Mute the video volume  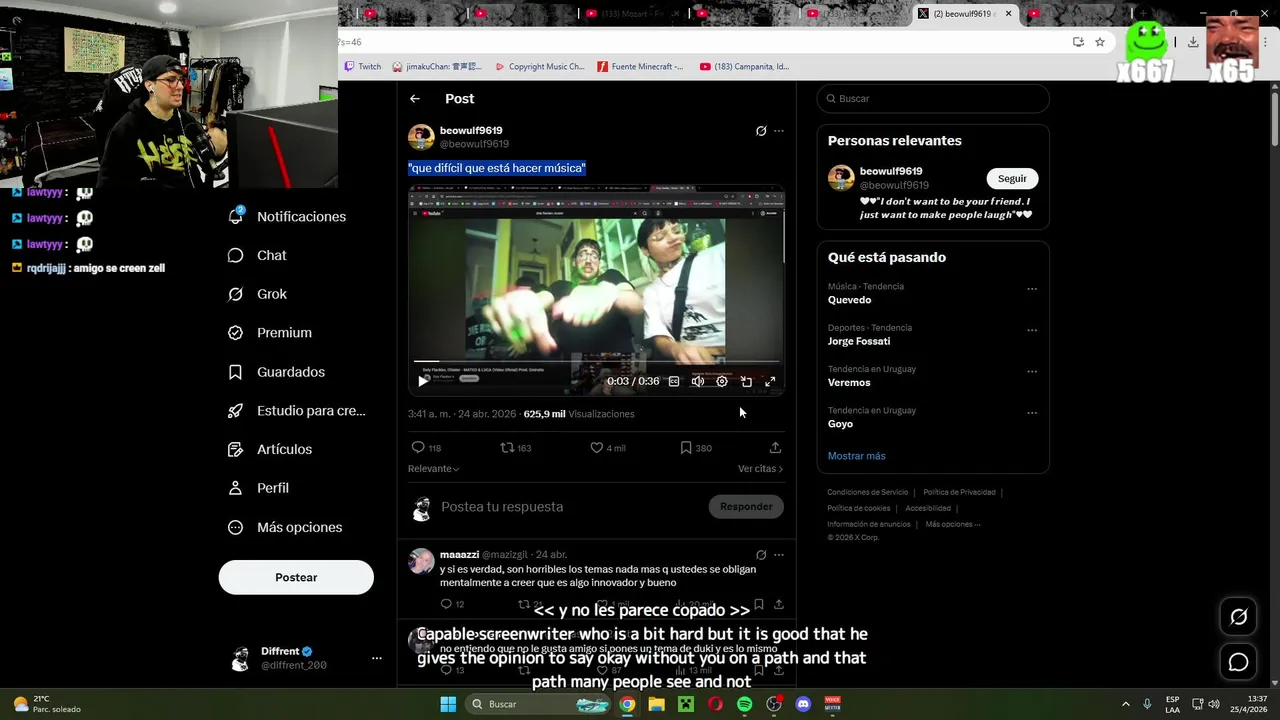(x=698, y=381)
